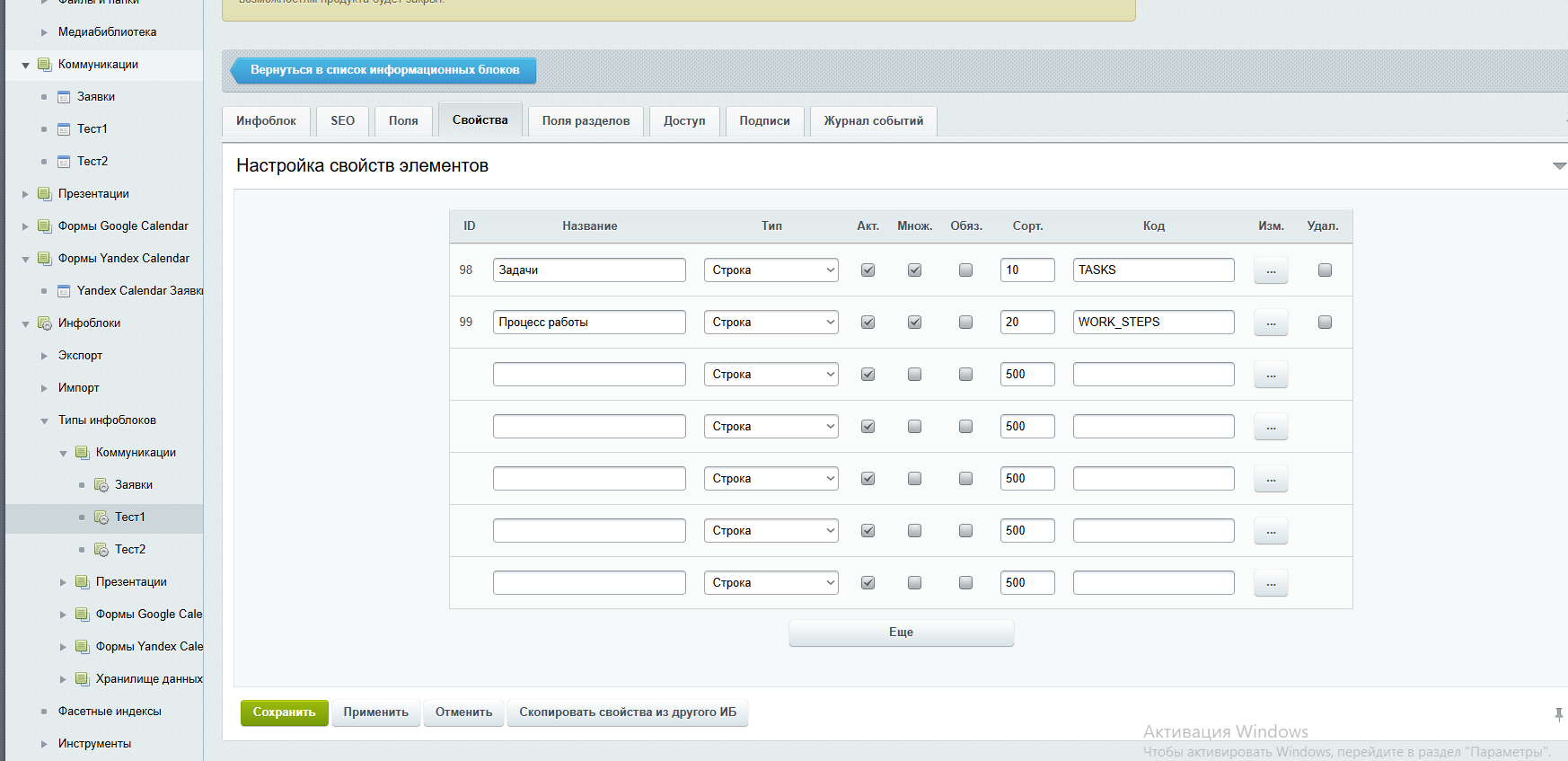Image resolution: width=1568 pixels, height=761 pixels.
Task: Click the sort field with value 20
Action: pyautogui.click(x=1026, y=323)
